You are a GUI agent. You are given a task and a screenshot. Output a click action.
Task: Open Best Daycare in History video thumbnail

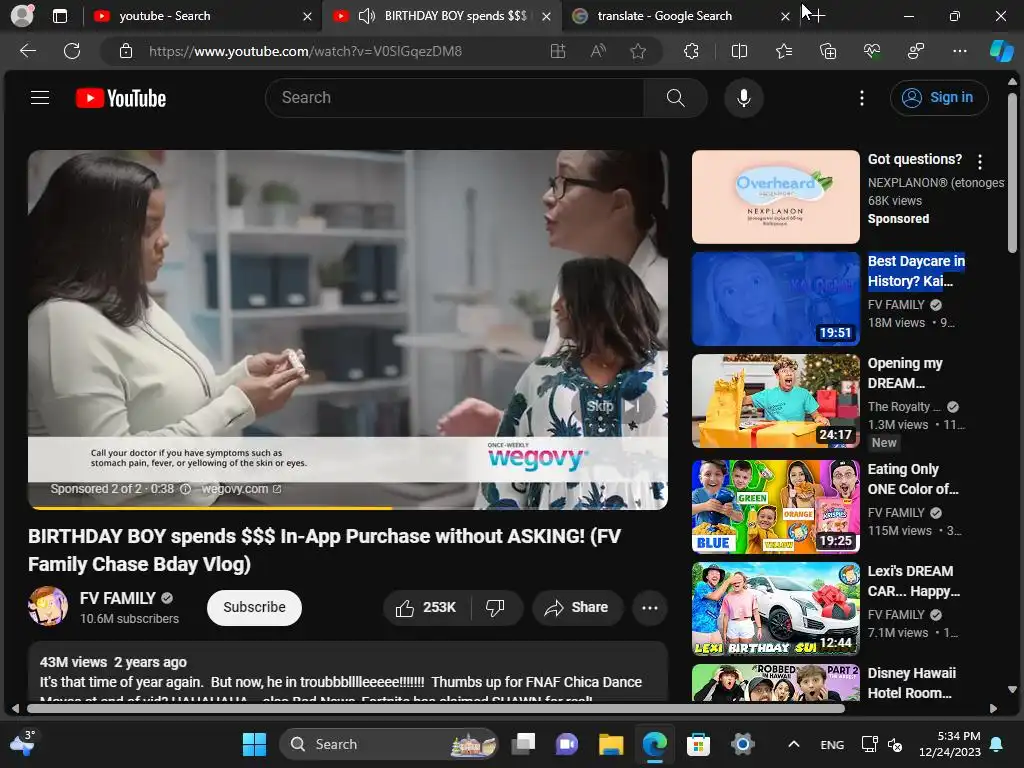coord(775,298)
